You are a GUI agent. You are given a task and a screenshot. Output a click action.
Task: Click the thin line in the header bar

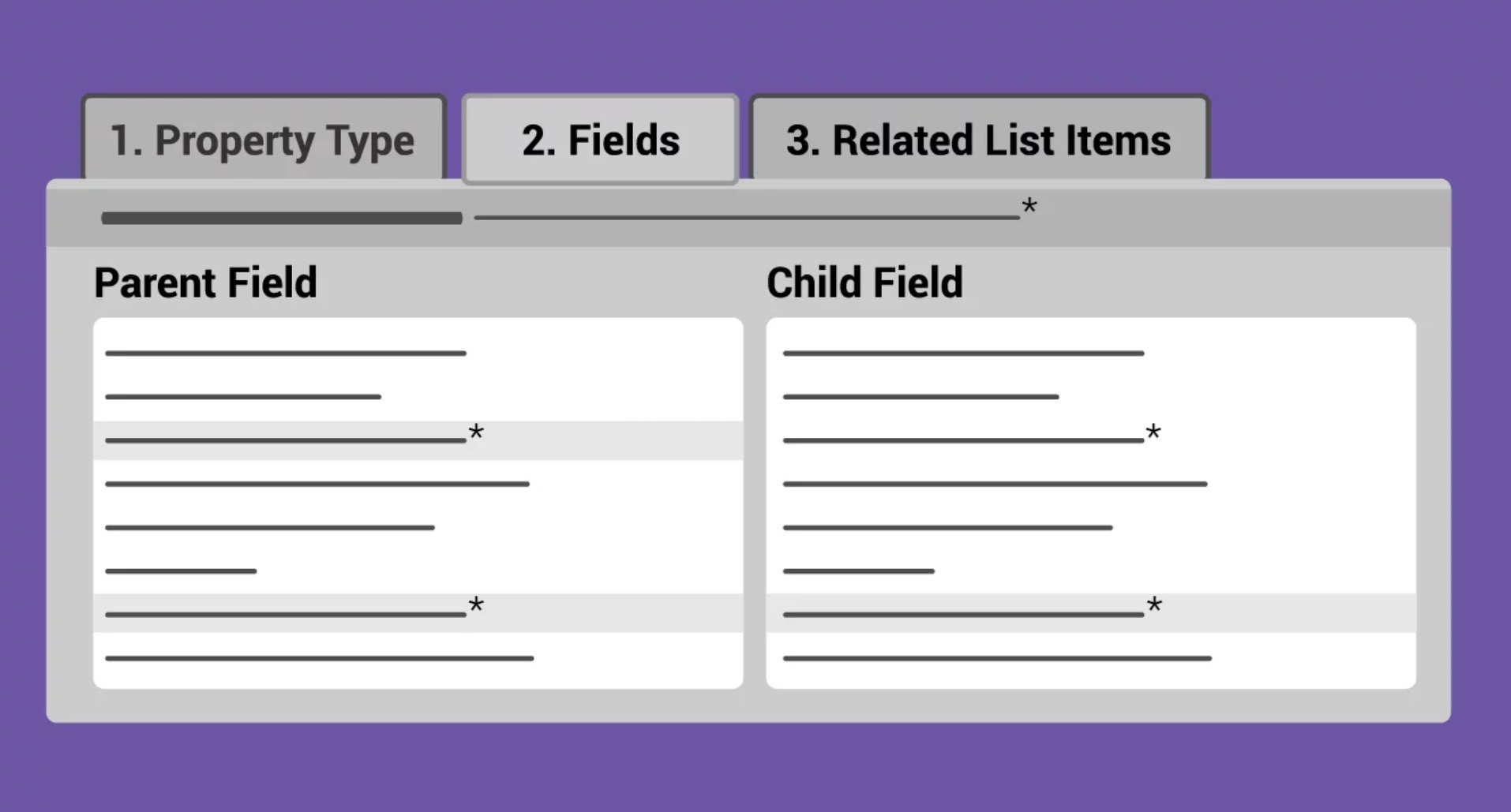pyautogui.click(x=746, y=217)
